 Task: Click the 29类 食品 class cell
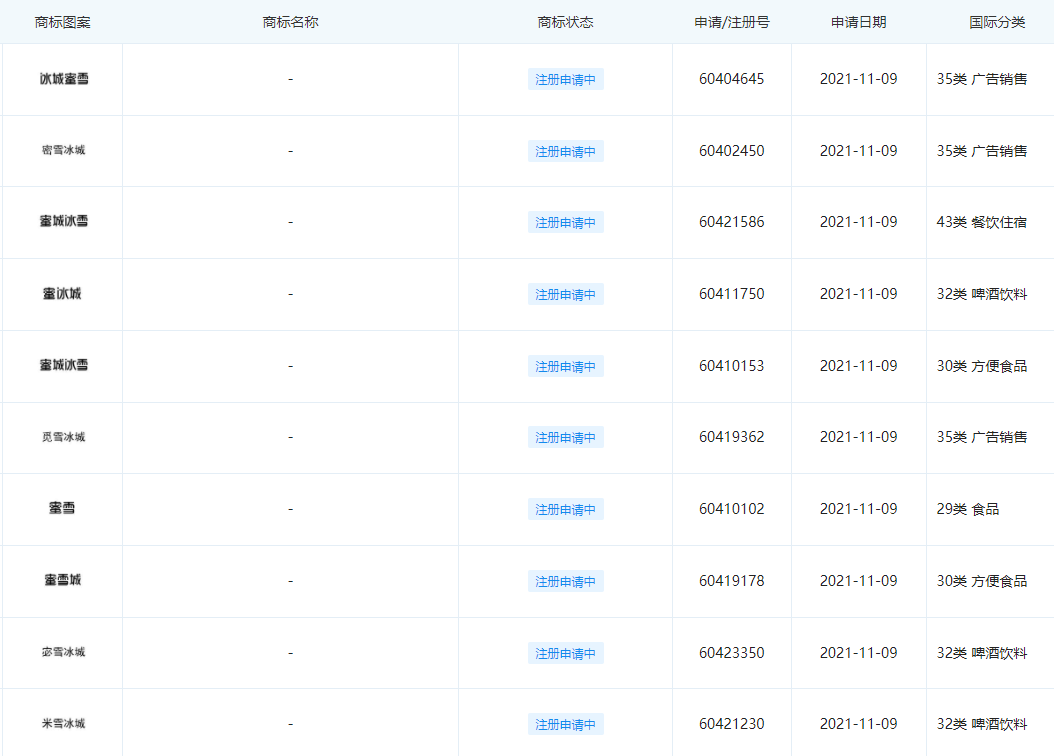tap(967, 509)
